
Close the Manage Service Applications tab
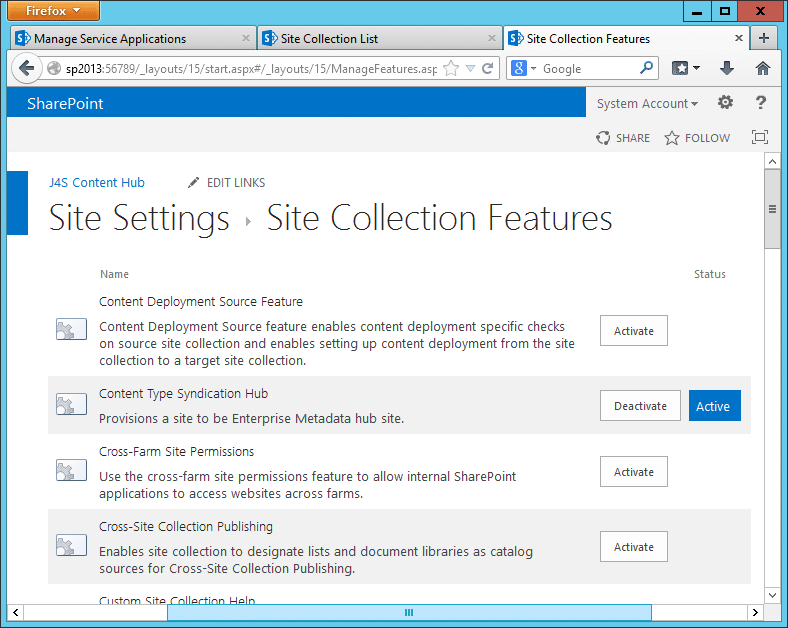[x=246, y=38]
